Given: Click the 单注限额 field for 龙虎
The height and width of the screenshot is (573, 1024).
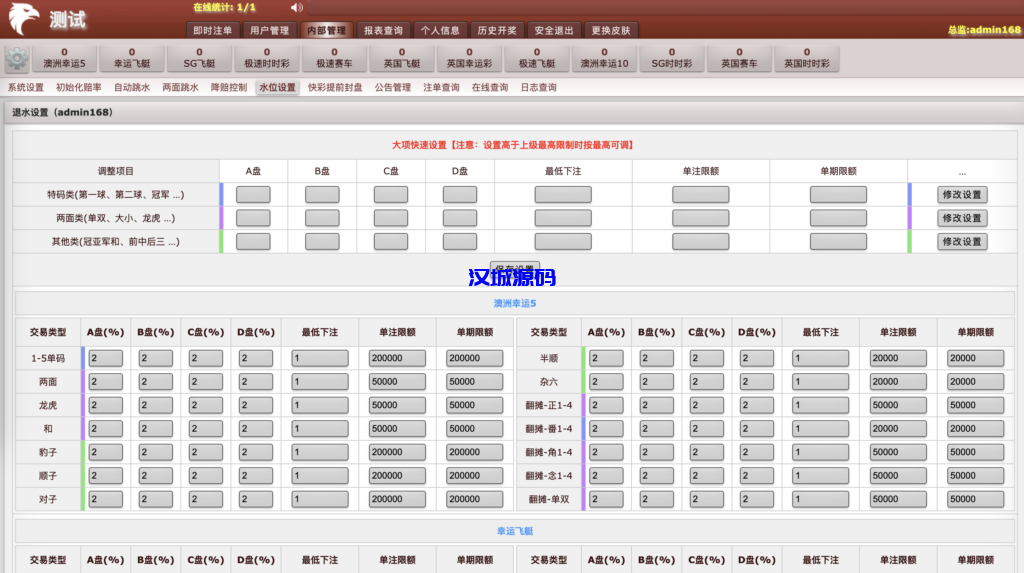Looking at the screenshot, I should pos(397,405).
